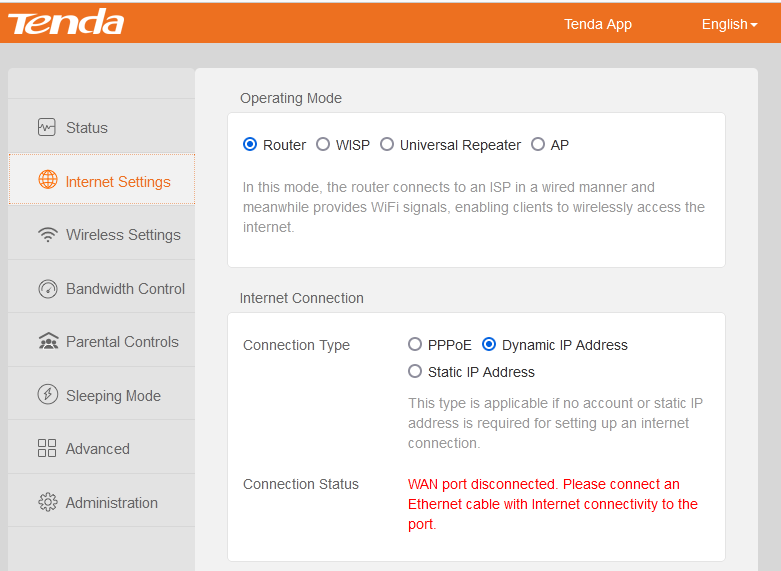Click the Advanced grid icon
The height and width of the screenshot is (571, 781).
[x=47, y=449]
